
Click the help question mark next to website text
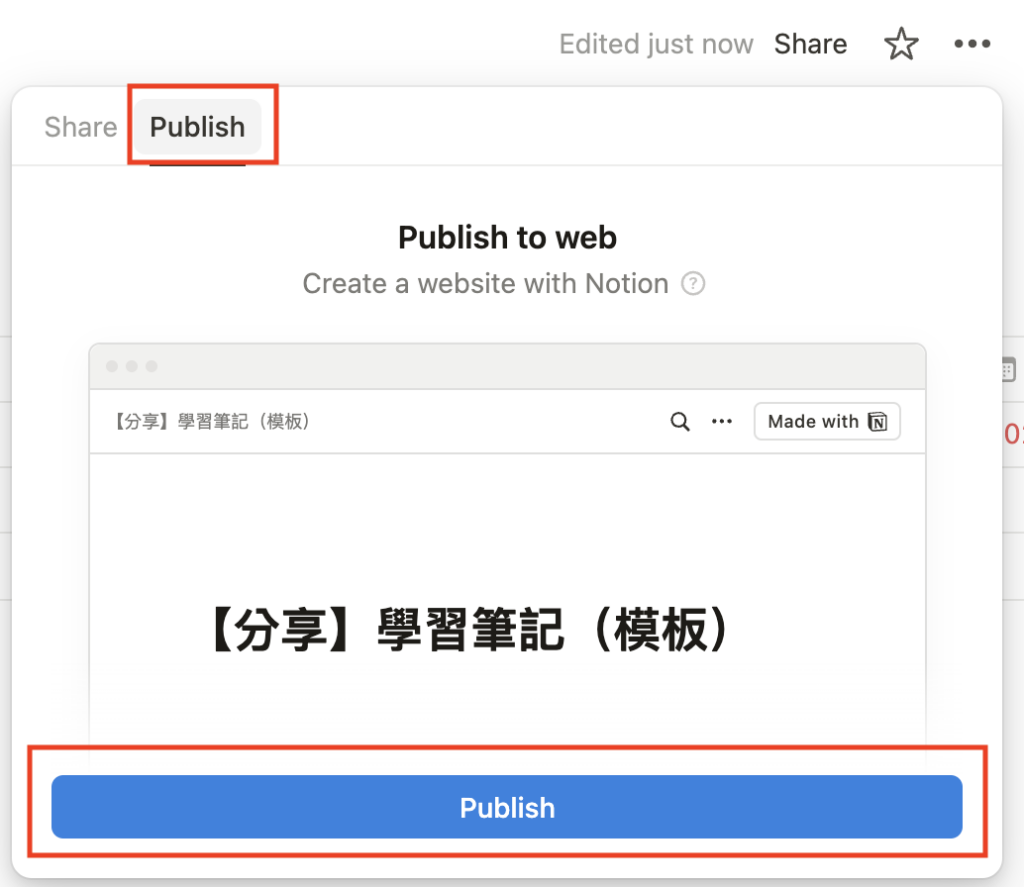[x=693, y=284]
